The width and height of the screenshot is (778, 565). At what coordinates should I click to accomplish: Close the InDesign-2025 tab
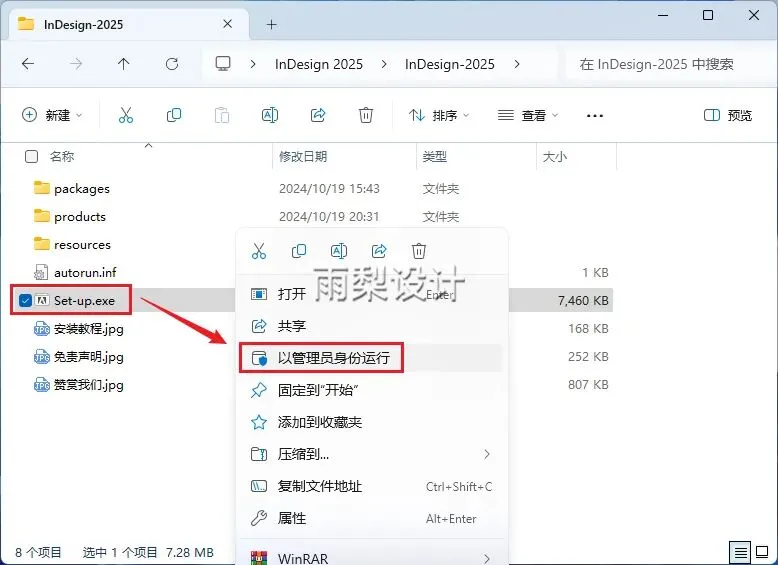pyautogui.click(x=227, y=24)
